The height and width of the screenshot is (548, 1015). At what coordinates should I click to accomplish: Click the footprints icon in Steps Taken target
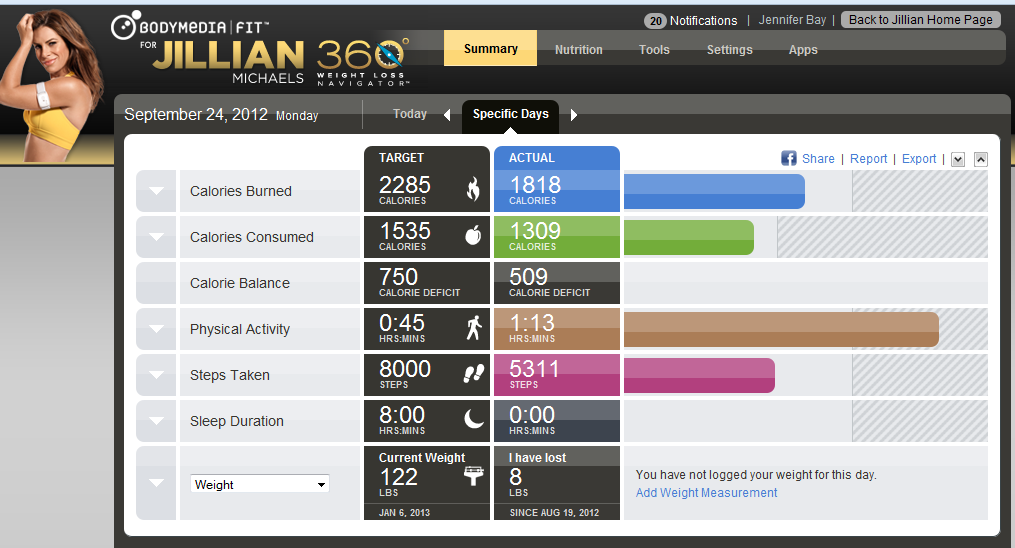(474, 373)
